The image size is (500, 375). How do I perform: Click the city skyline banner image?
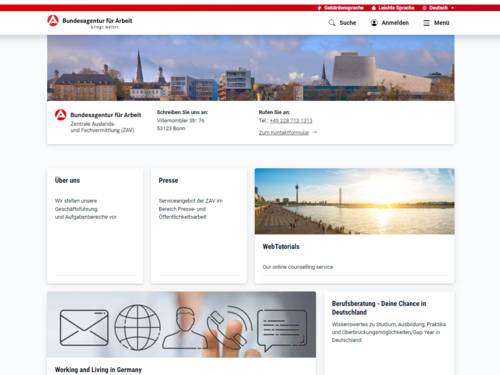coord(251,68)
